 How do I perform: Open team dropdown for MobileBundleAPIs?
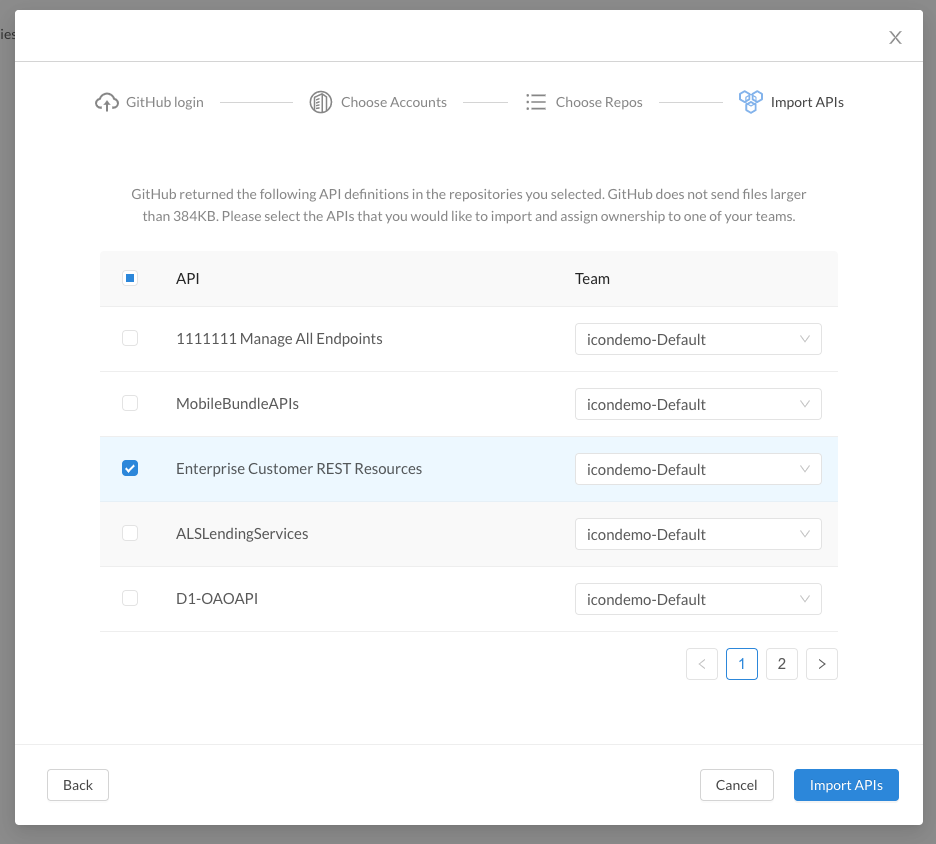tap(698, 404)
